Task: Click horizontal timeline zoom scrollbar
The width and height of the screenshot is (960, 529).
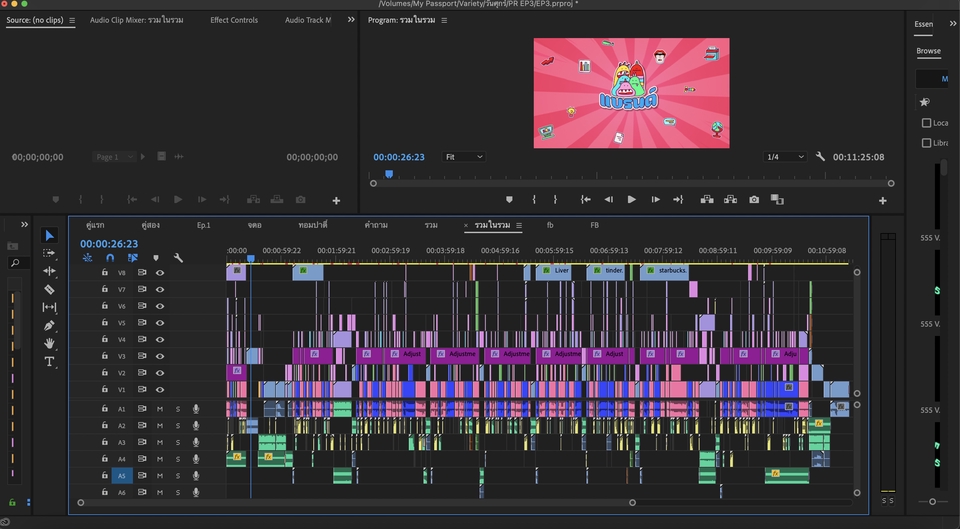Action: coord(356,503)
